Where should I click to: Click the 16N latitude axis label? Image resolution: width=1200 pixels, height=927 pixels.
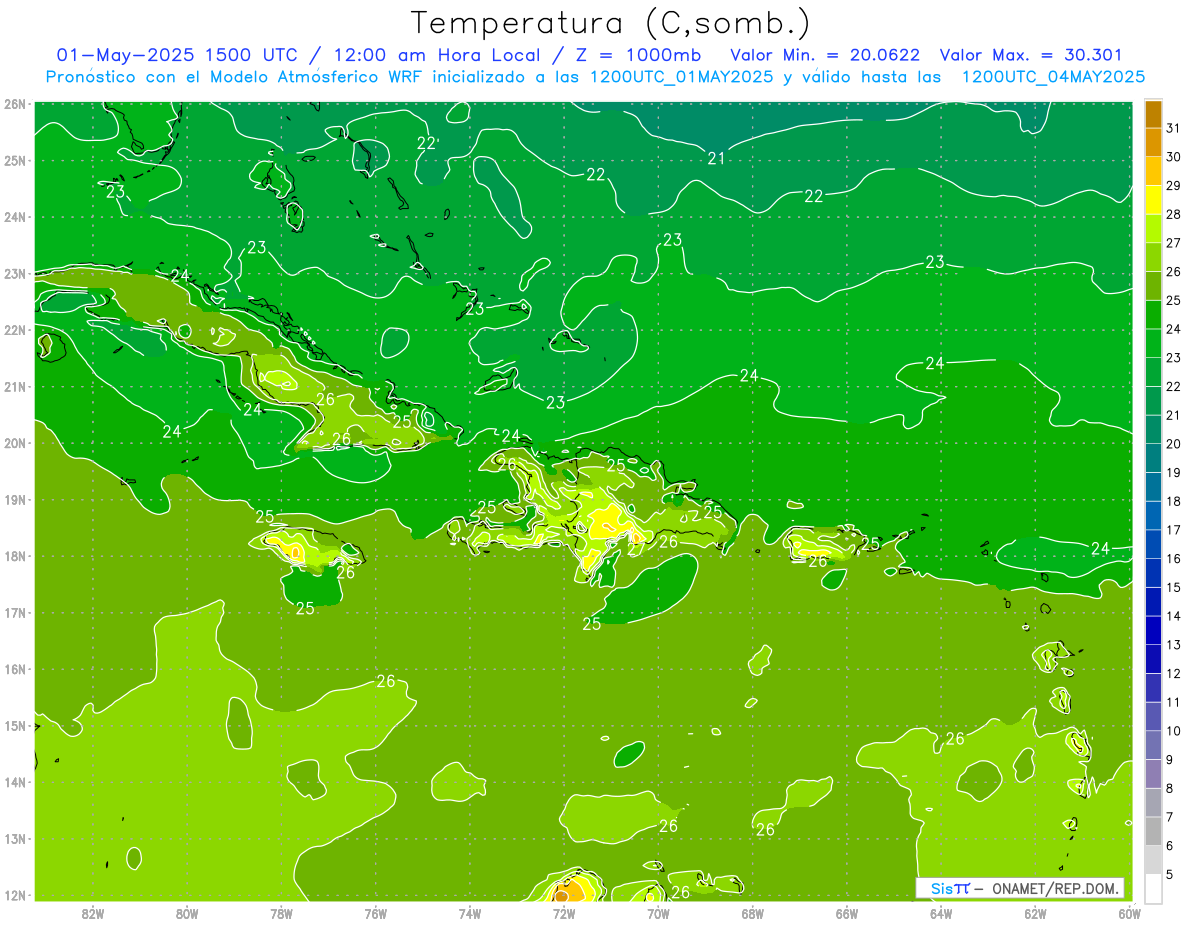pos(15,669)
